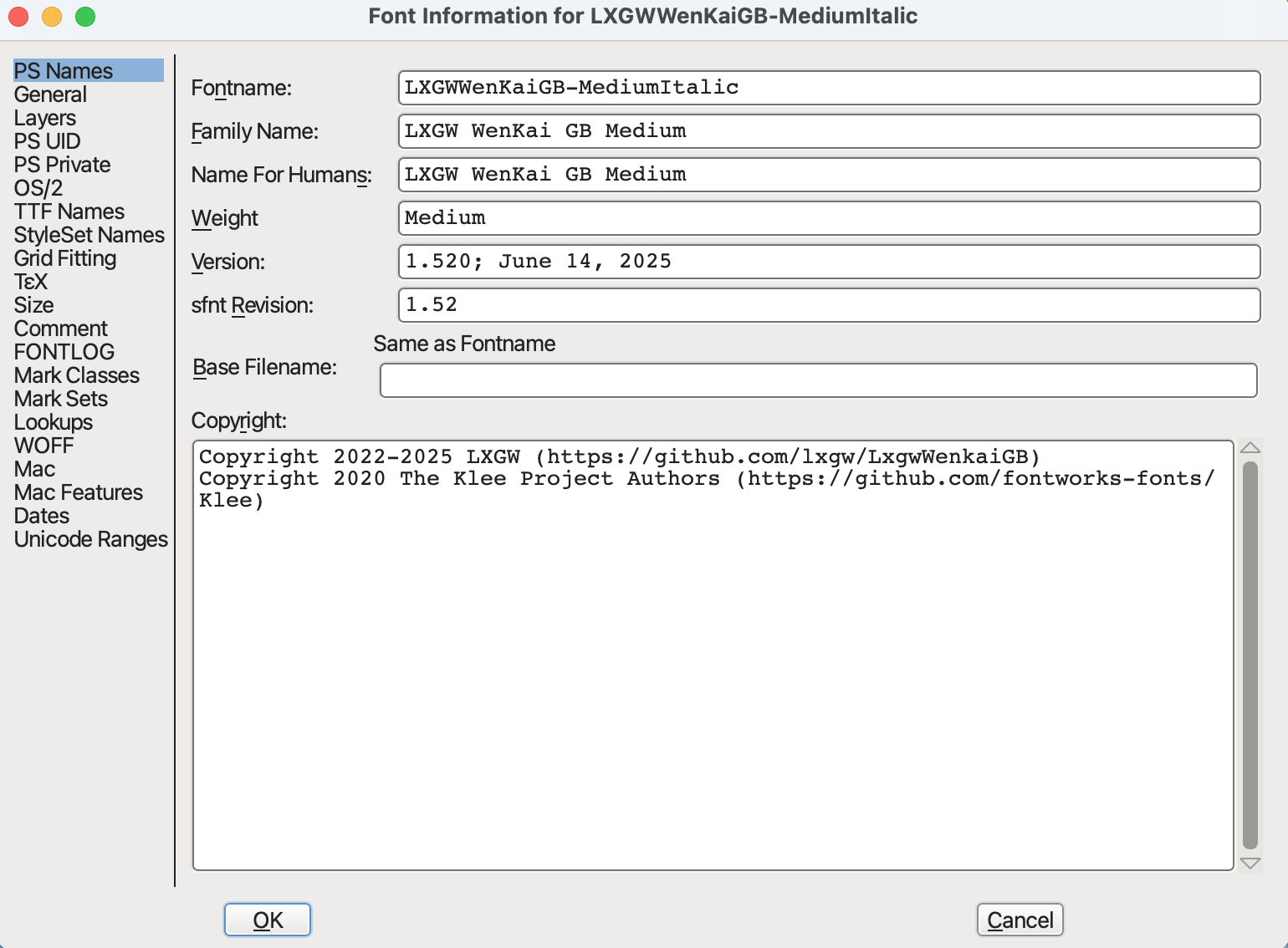Switch to the OS/2 section
The height and width of the screenshot is (948, 1288).
coord(38,188)
